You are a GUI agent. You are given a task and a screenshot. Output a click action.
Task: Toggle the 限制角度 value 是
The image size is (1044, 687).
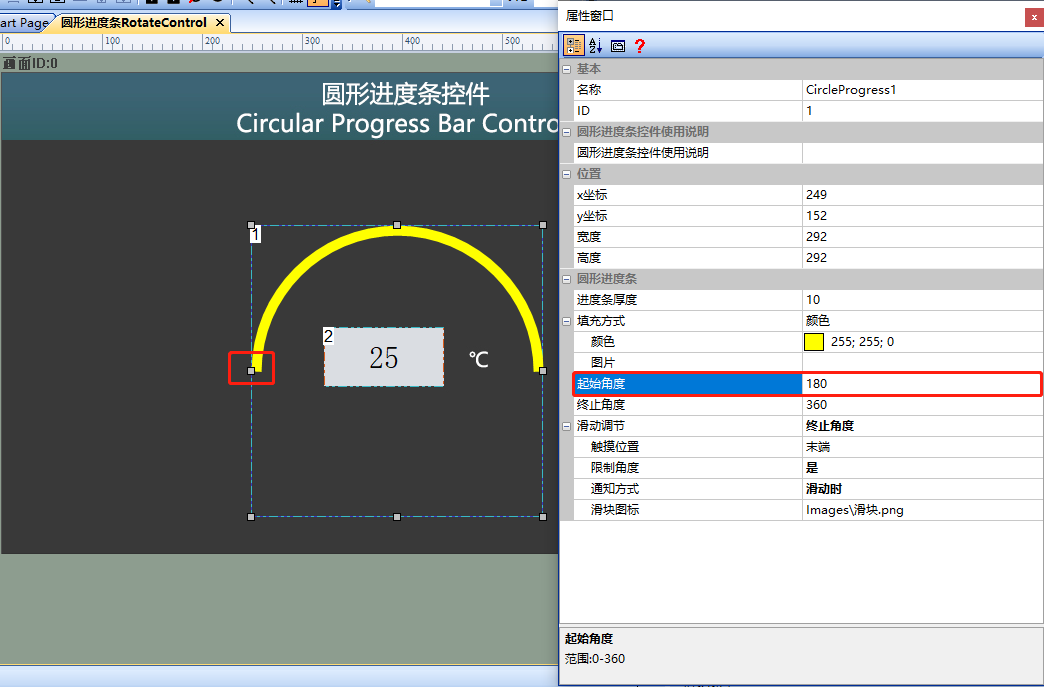point(922,468)
